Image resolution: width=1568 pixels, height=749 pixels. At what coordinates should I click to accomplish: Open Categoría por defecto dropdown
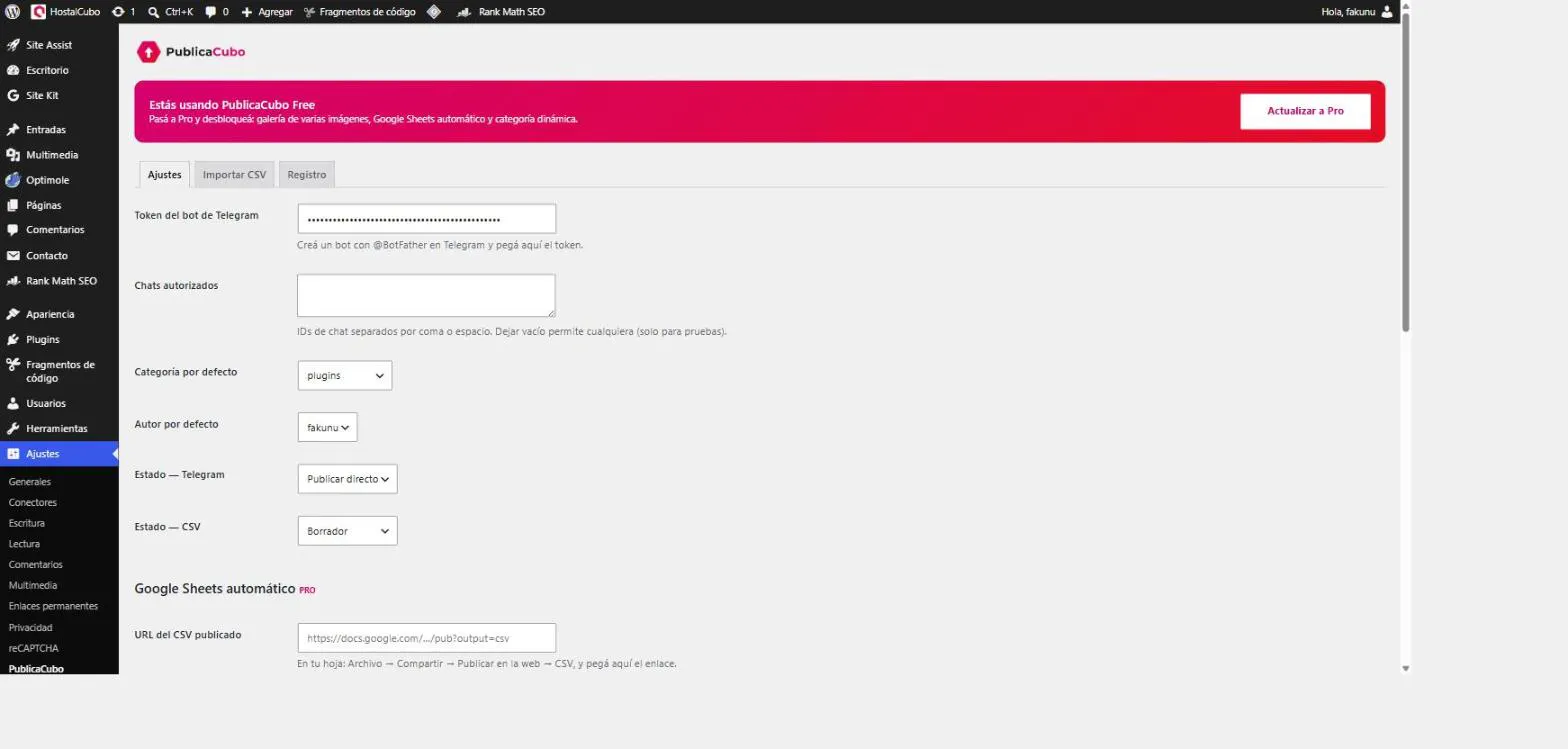(345, 375)
